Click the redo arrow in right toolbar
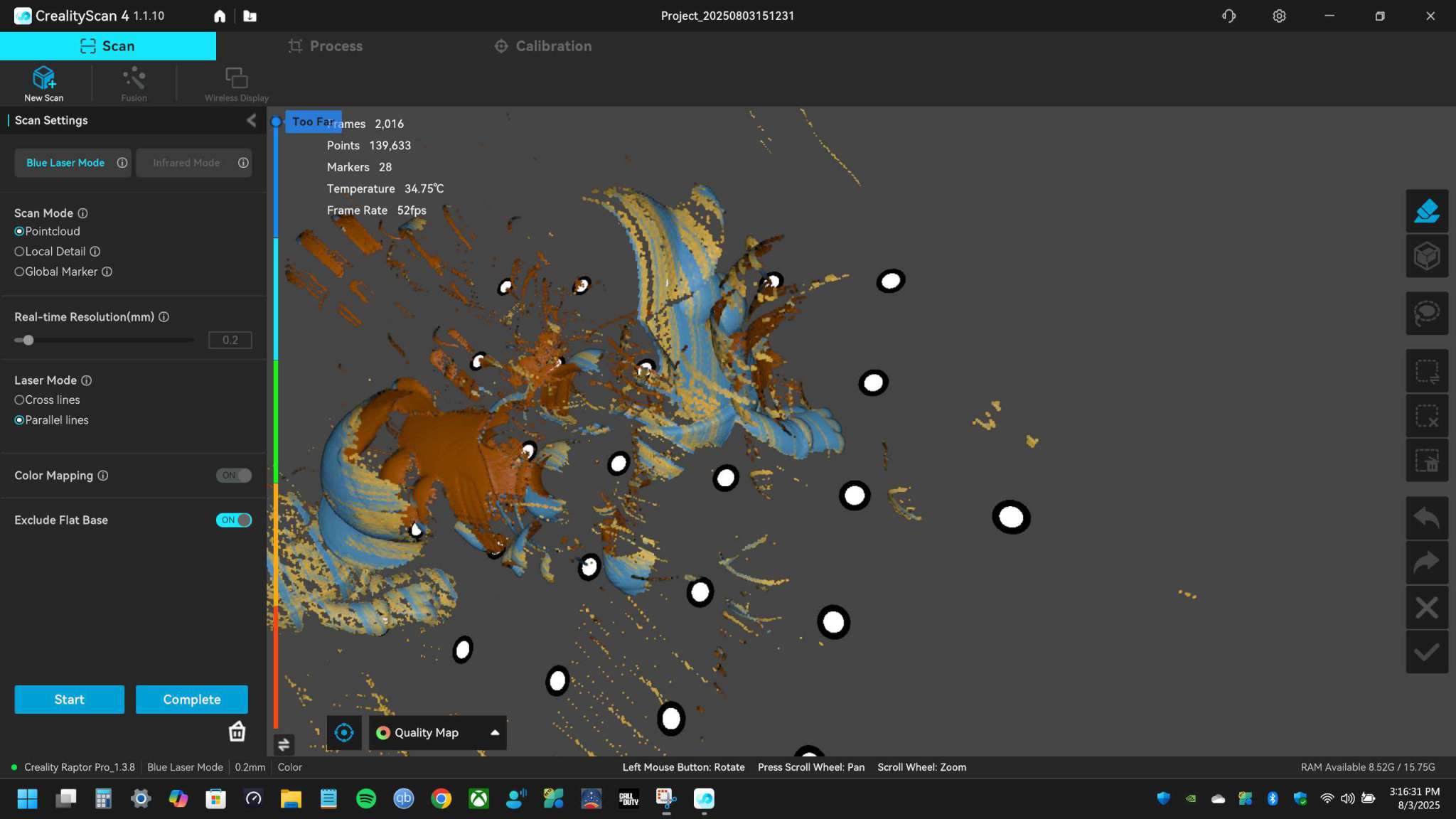 (1427, 562)
